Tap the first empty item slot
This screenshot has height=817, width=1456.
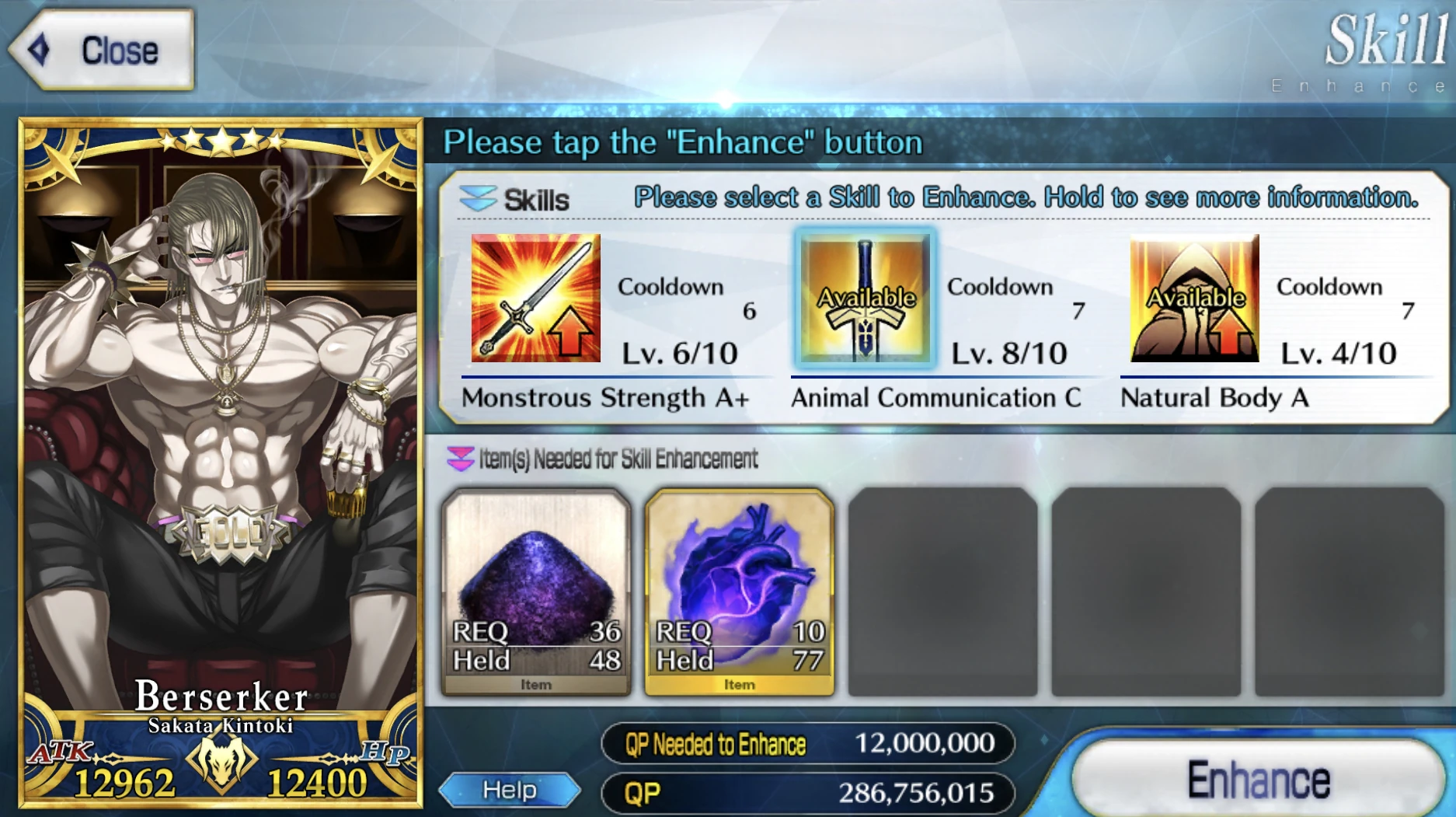[x=942, y=592]
